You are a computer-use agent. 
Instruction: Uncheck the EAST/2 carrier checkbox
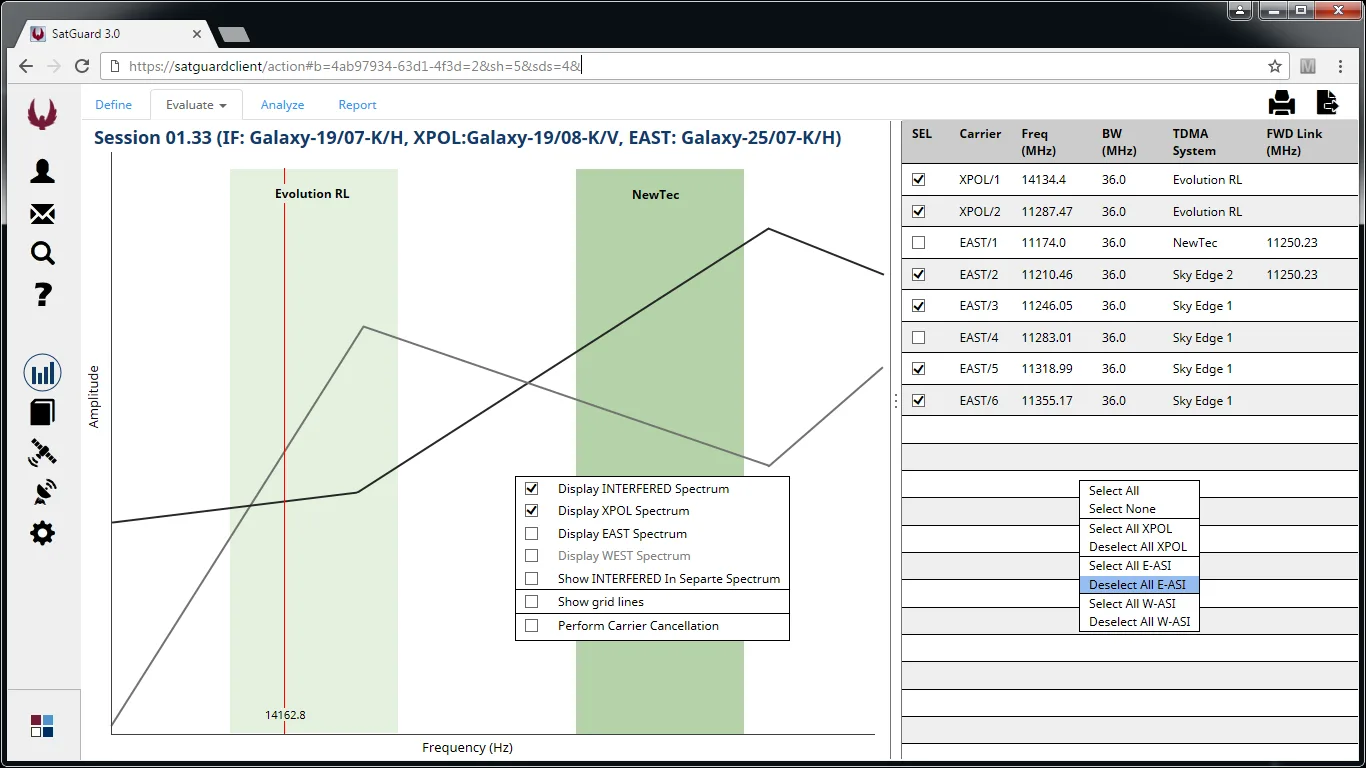point(919,275)
